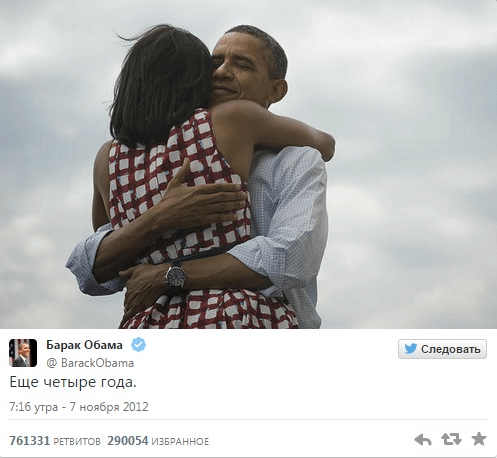497x458 pixels.
Task: Retweet using the retweet arrows icon
Action: point(451,439)
